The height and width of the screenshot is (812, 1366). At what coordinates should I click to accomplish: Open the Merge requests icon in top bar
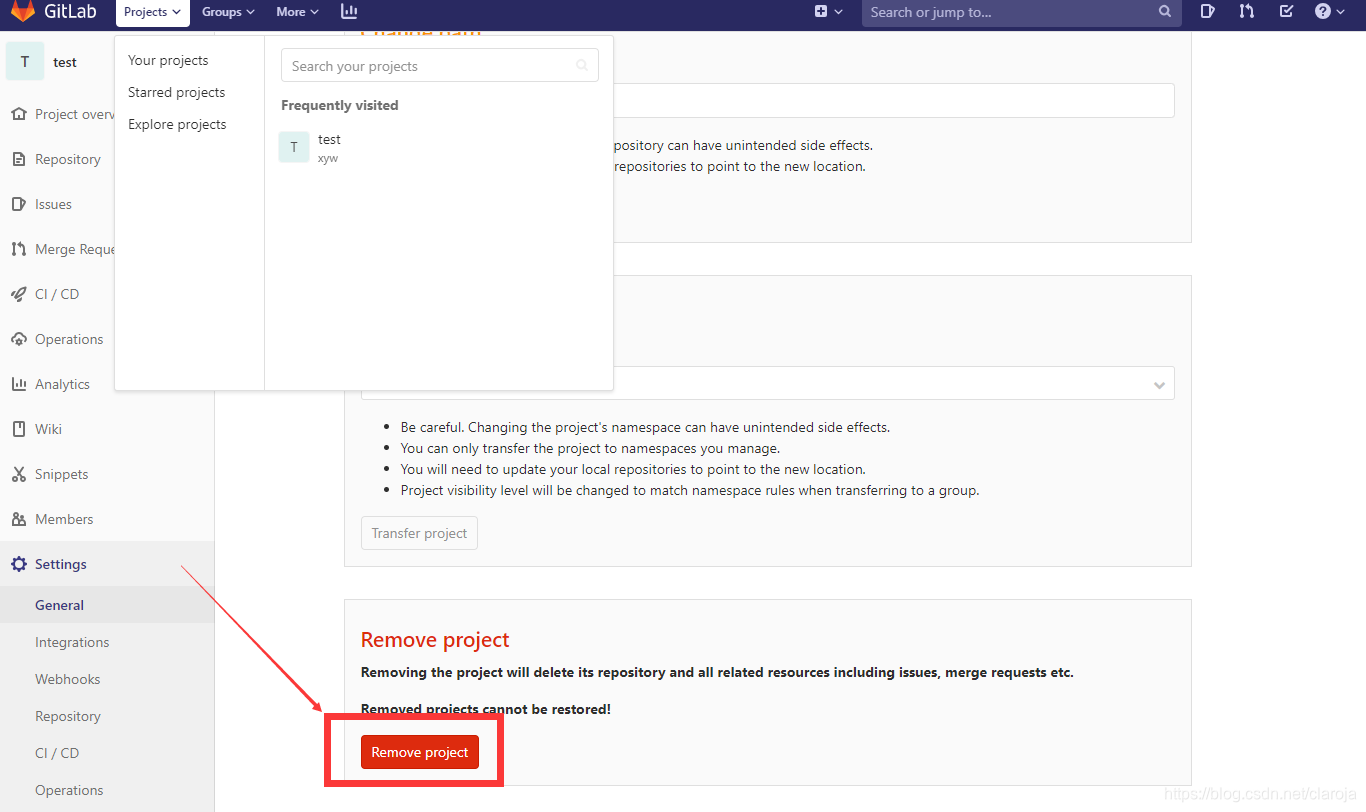pyautogui.click(x=1247, y=12)
